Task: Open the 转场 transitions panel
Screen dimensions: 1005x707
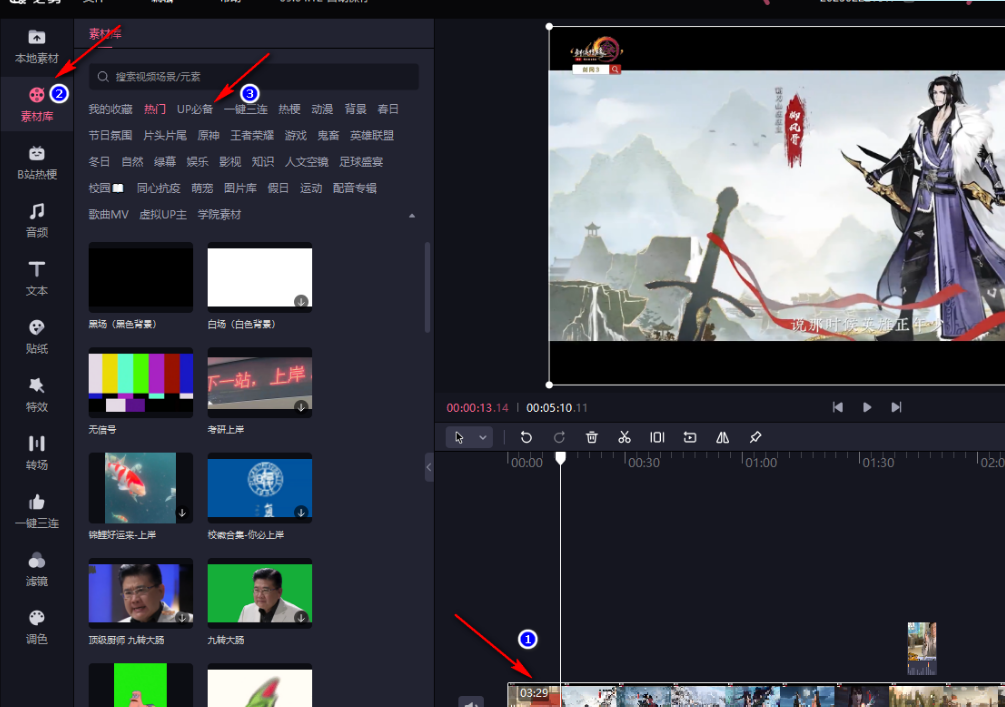Action: click(x=37, y=452)
